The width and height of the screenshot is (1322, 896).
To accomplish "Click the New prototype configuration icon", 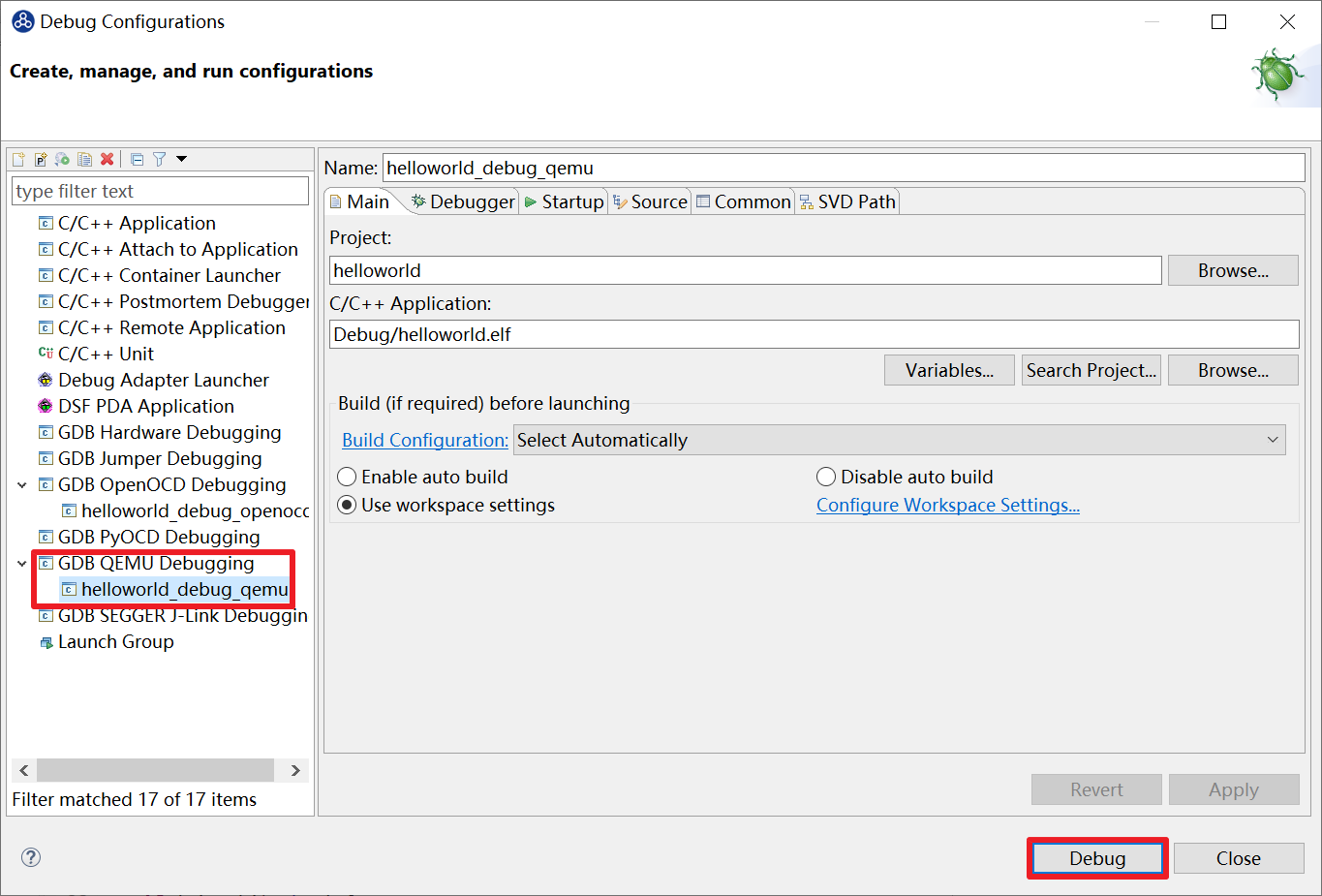I will click(41, 159).
